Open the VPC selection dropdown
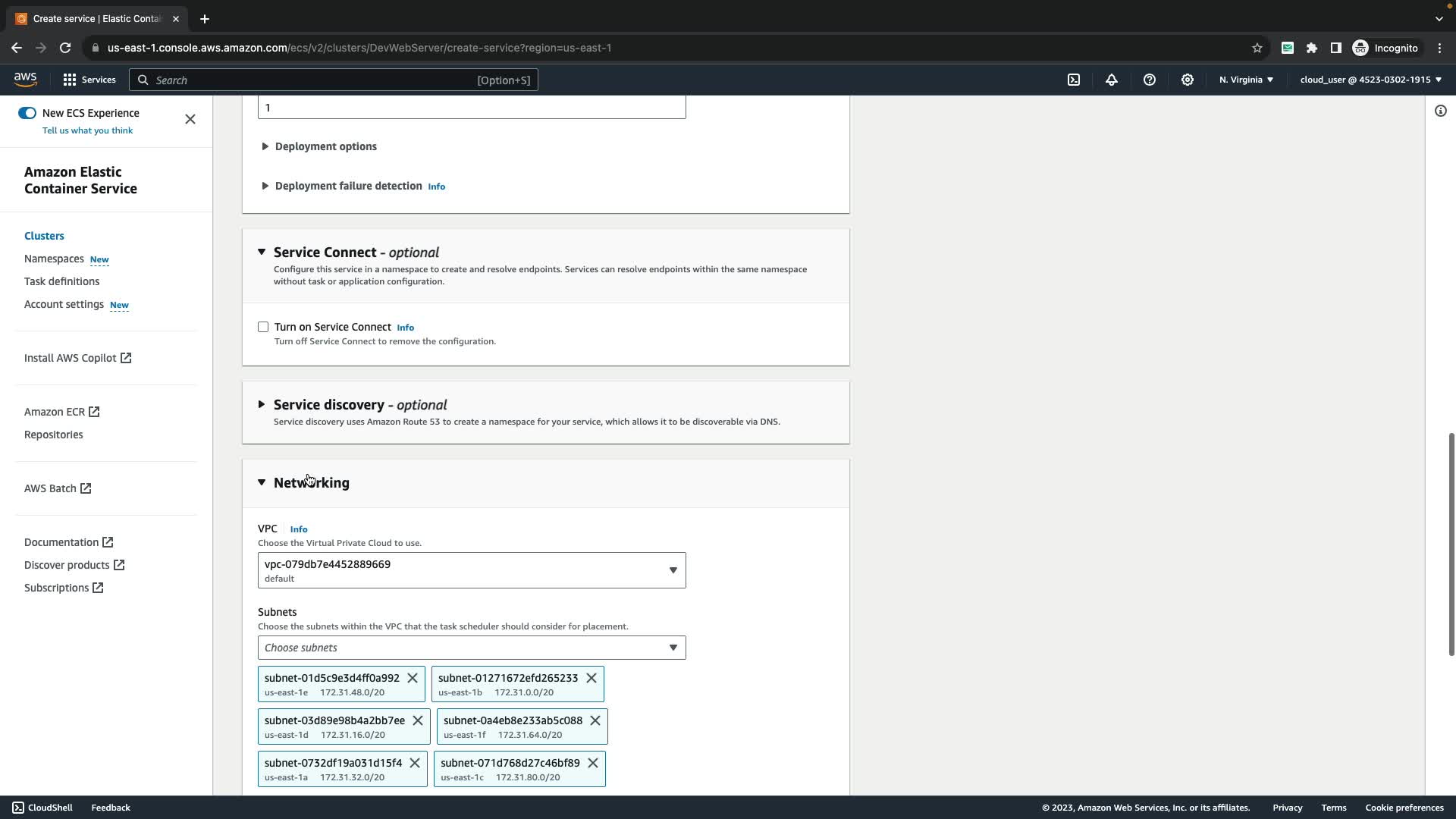1456x819 pixels. pos(471,570)
